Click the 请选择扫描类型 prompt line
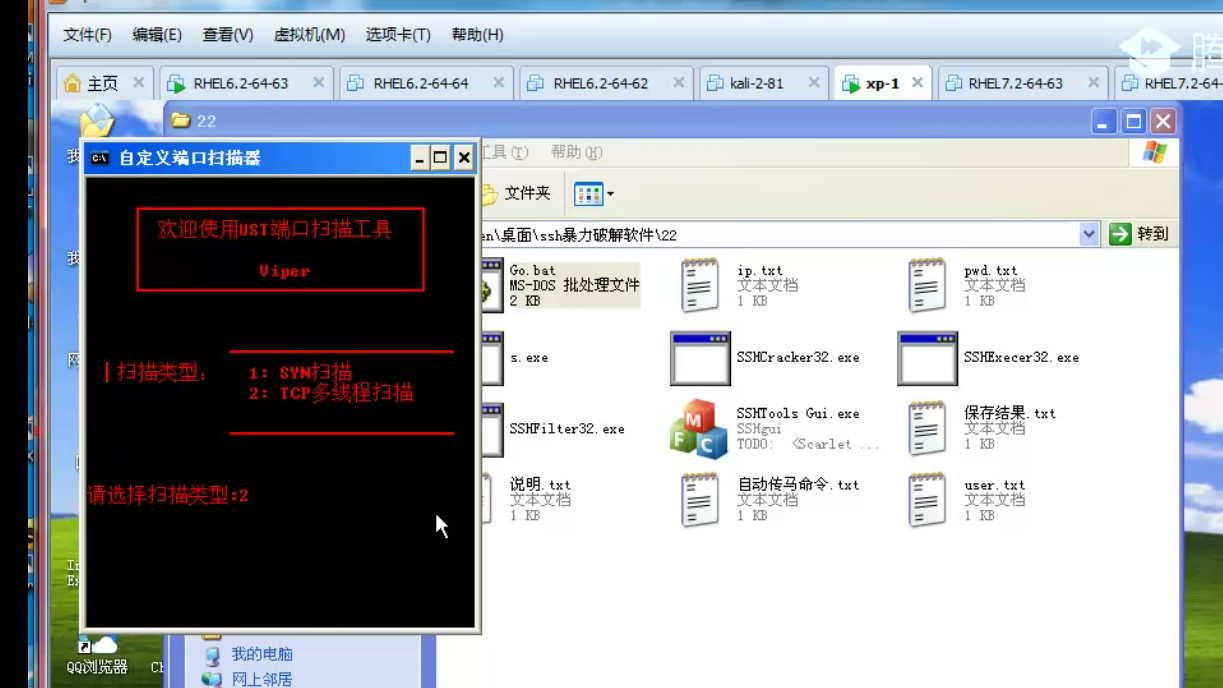The width and height of the screenshot is (1223, 688). [x=167, y=495]
